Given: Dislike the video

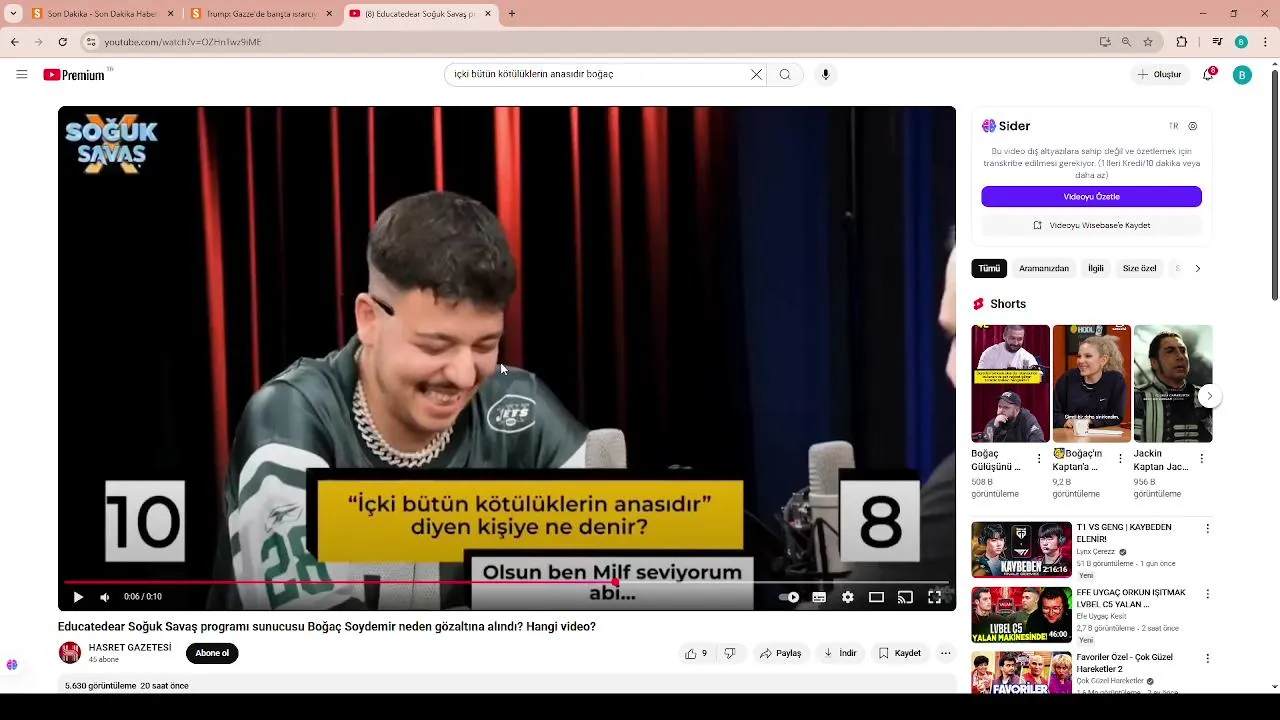Looking at the screenshot, I should coord(730,653).
